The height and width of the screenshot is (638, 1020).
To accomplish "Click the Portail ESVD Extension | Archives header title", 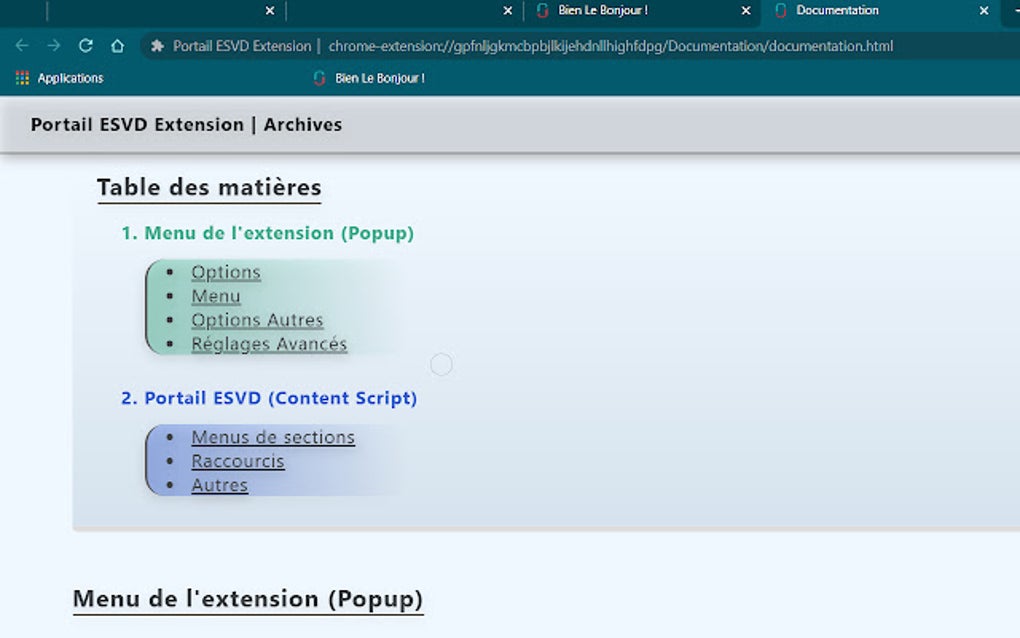I will [186, 124].
